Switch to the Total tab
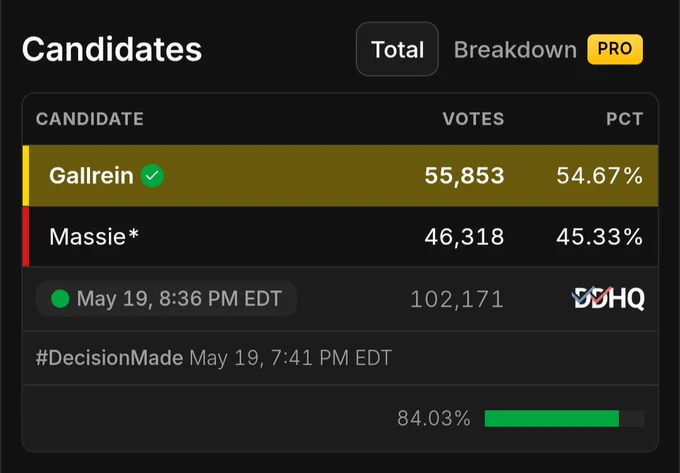Image resolution: width=680 pixels, height=473 pixels. click(397, 49)
